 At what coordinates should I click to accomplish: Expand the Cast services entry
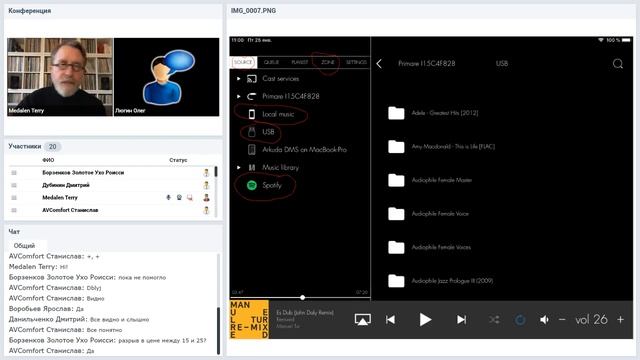point(238,79)
